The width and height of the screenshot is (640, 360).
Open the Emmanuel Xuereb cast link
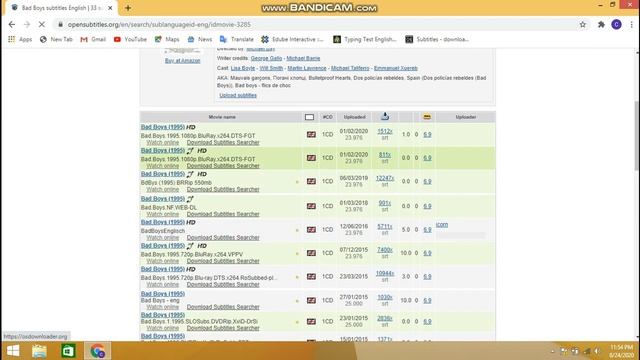click(396, 68)
